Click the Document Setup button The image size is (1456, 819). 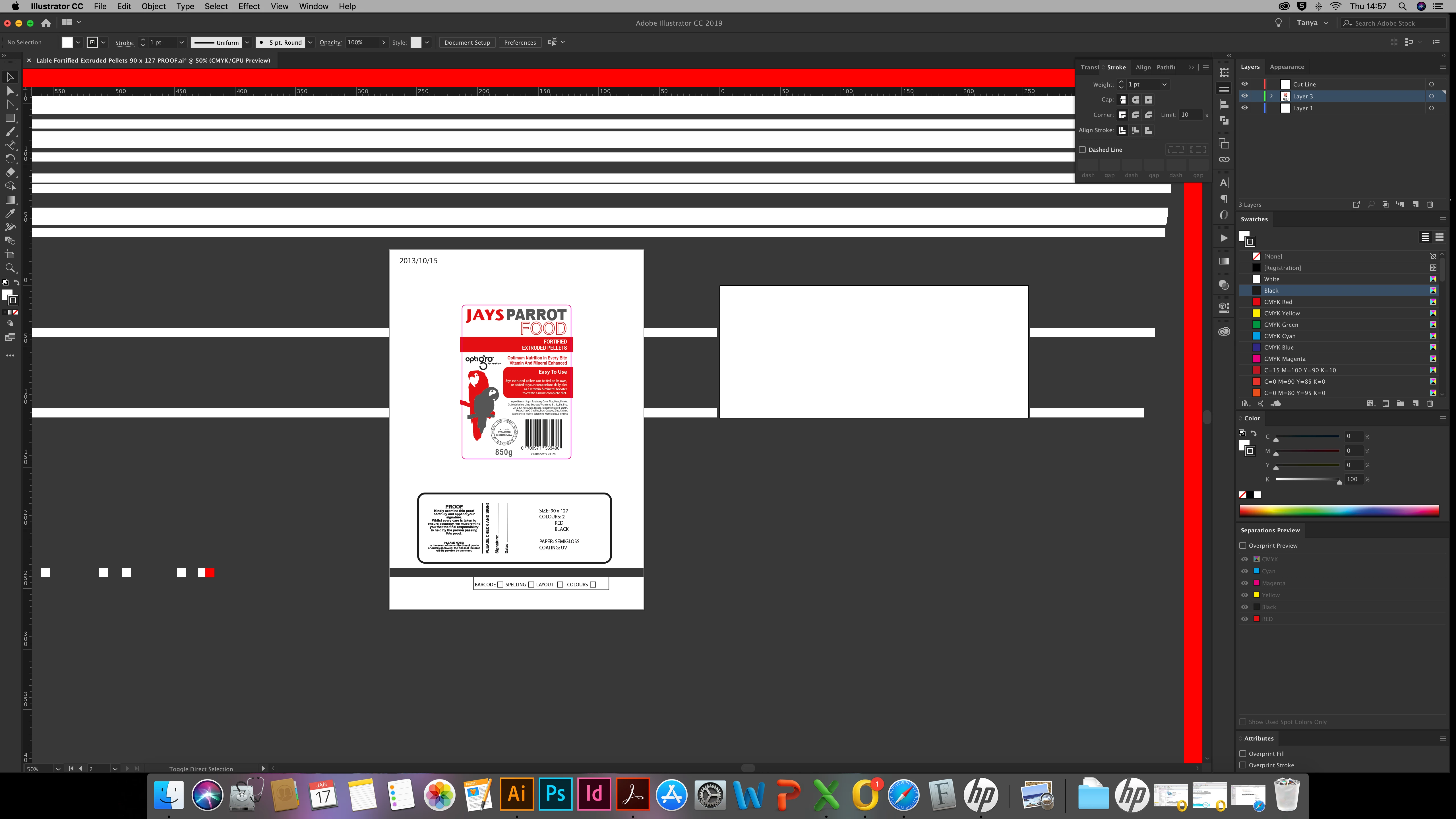coord(467,42)
